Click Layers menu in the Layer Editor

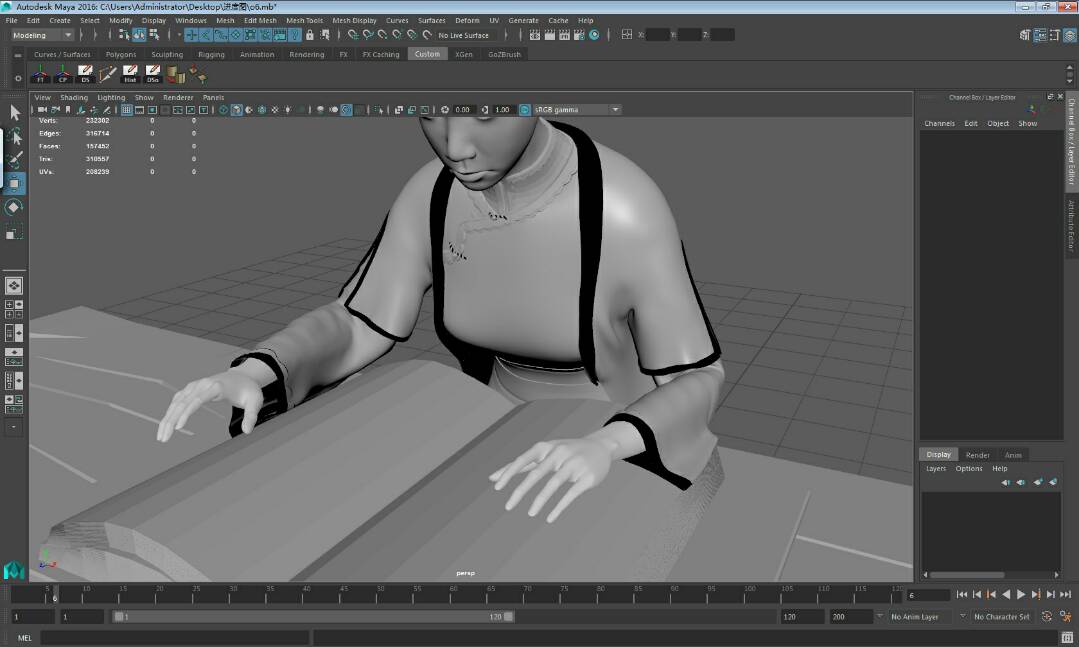[x=936, y=469]
